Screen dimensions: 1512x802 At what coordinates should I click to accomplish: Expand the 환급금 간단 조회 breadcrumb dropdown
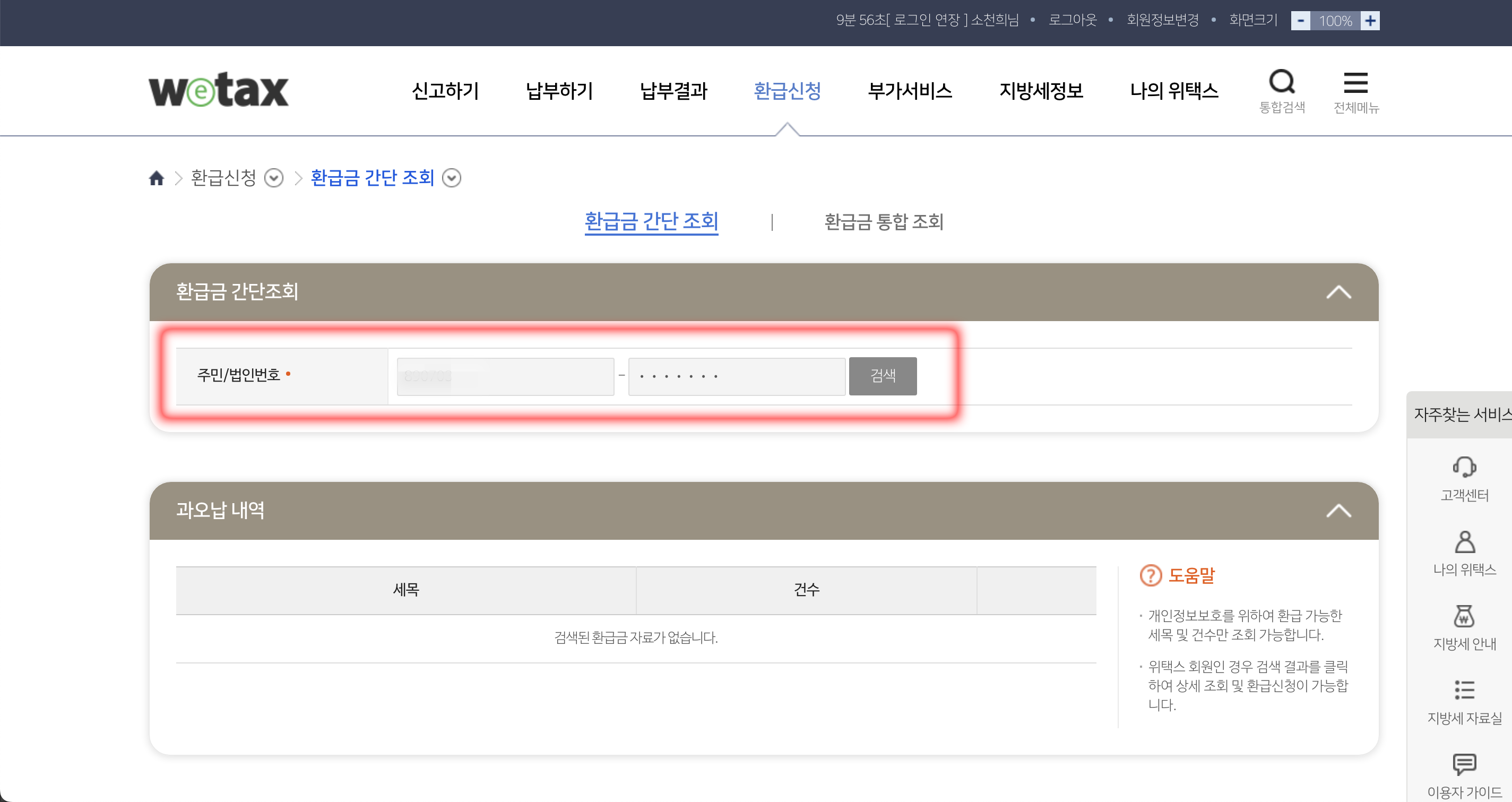click(451, 178)
